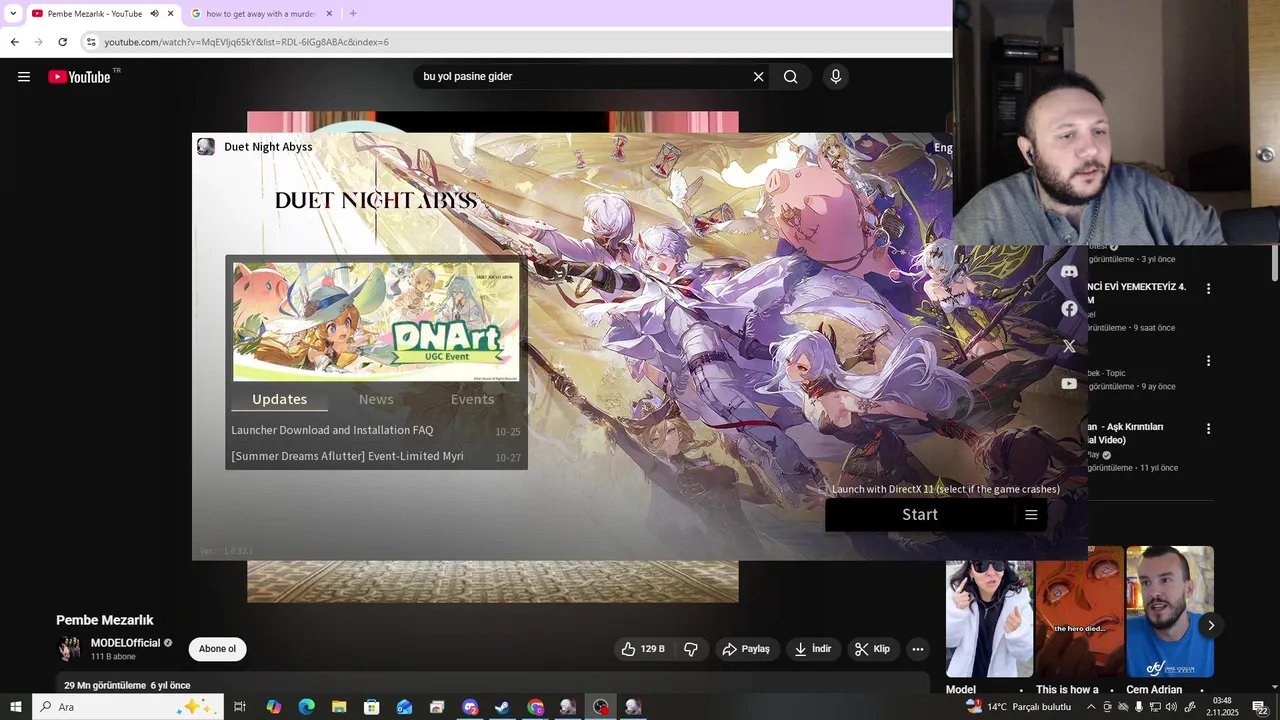View site information icon in address bar

click(x=91, y=42)
